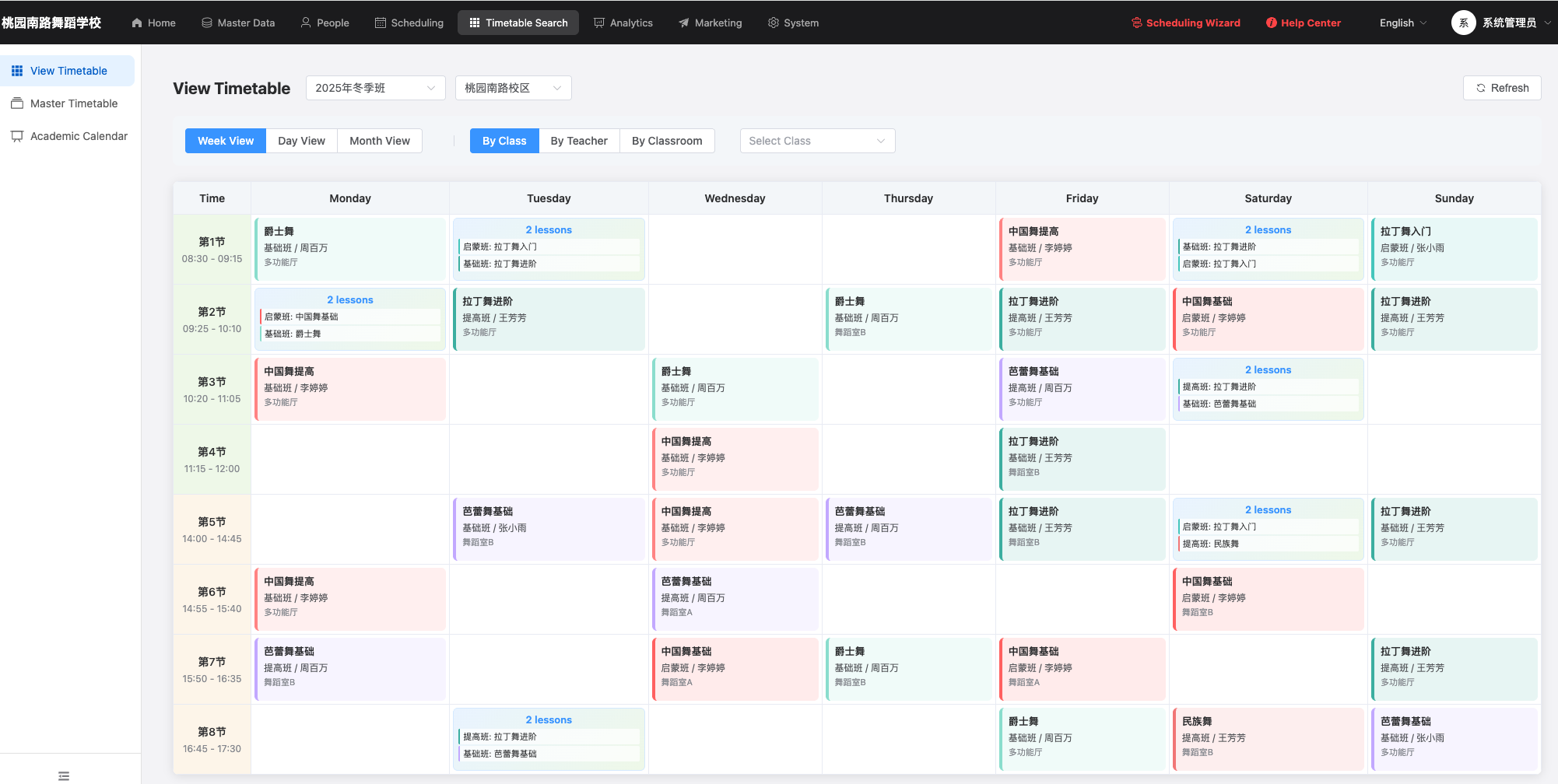Viewport: 1558px width, 784px height.
Task: Open the Academic Calendar sidebar icon
Action: coord(17,136)
